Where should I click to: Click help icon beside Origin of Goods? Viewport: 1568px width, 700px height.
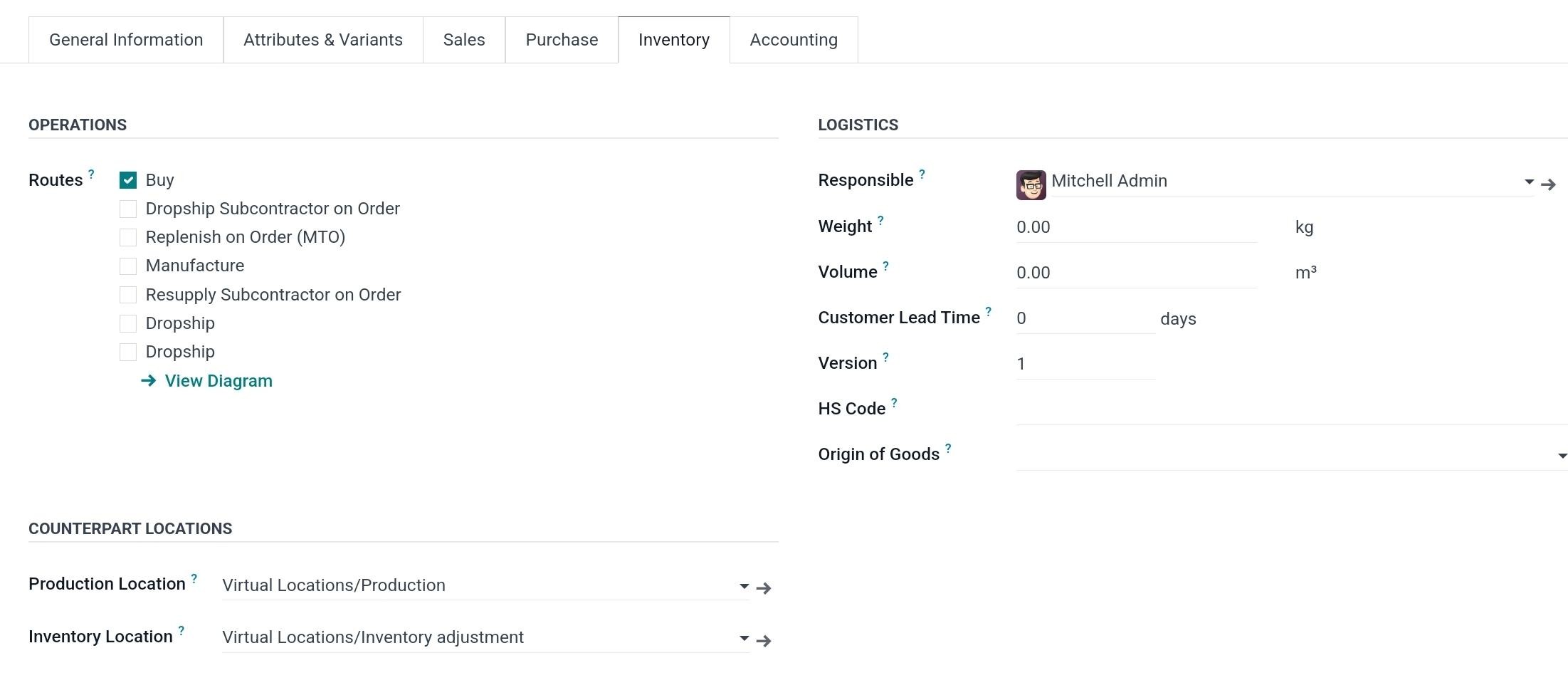click(948, 448)
